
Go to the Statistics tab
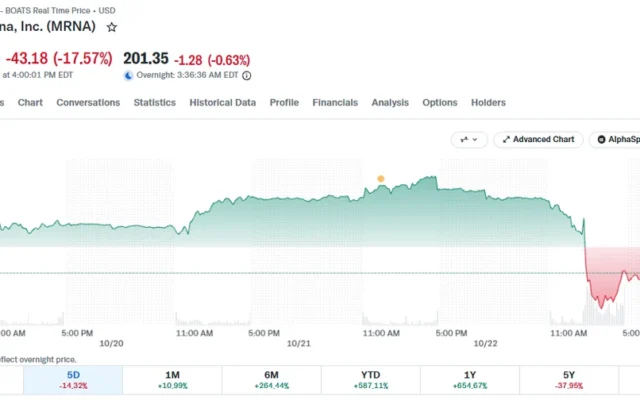click(x=155, y=102)
